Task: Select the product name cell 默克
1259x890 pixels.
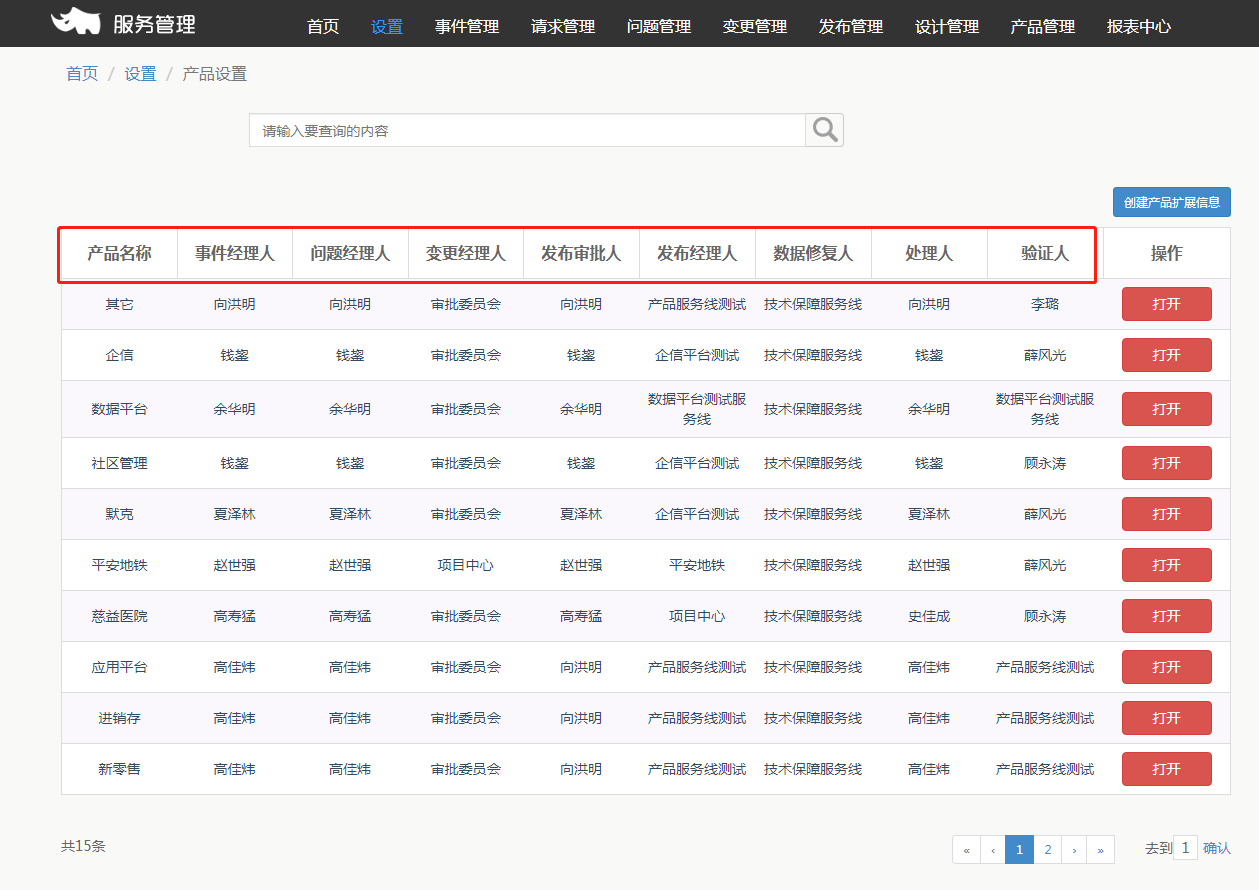Action: pos(119,514)
